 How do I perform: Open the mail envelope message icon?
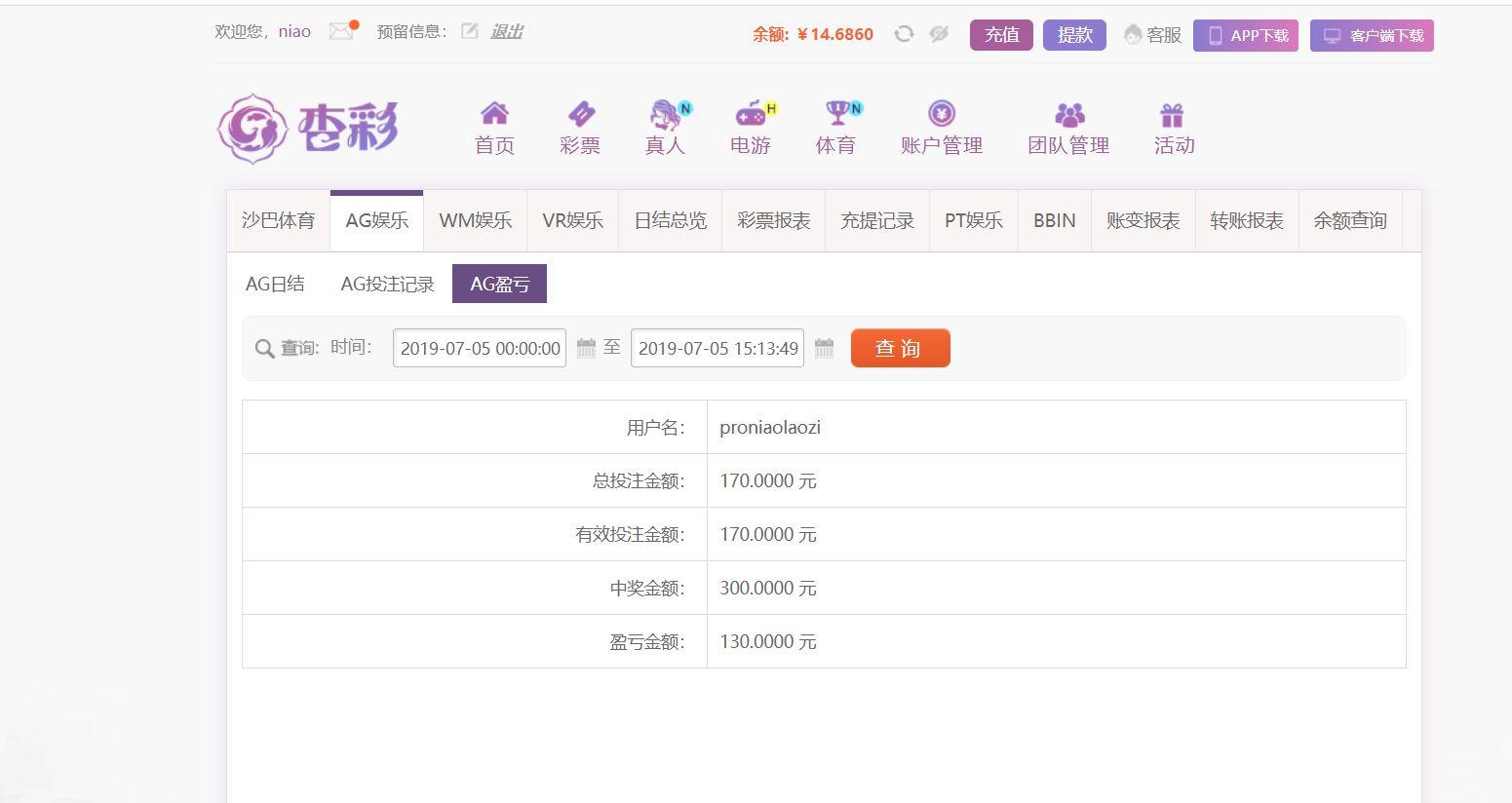(x=341, y=31)
